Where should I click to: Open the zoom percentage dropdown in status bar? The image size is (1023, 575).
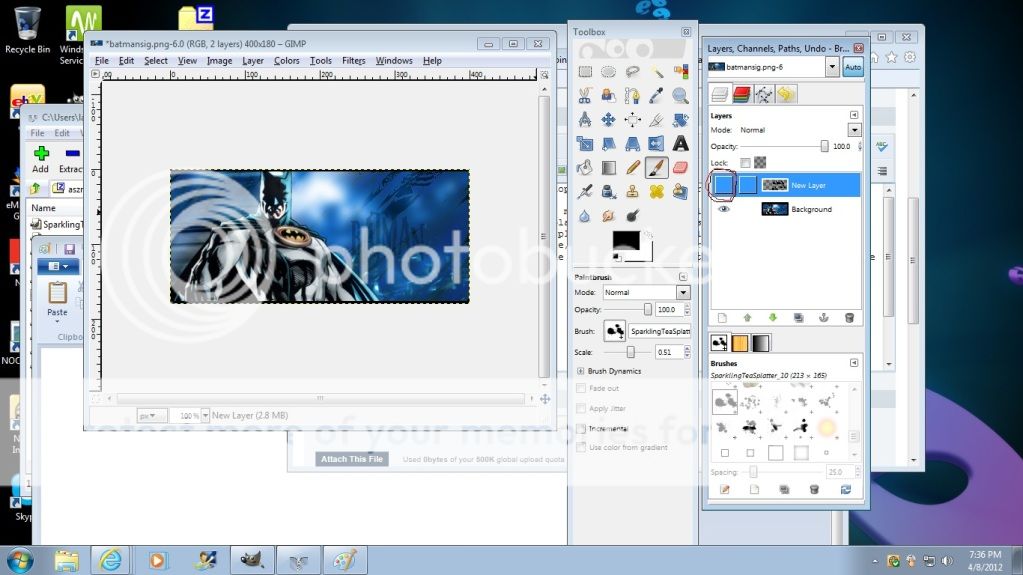[205, 415]
